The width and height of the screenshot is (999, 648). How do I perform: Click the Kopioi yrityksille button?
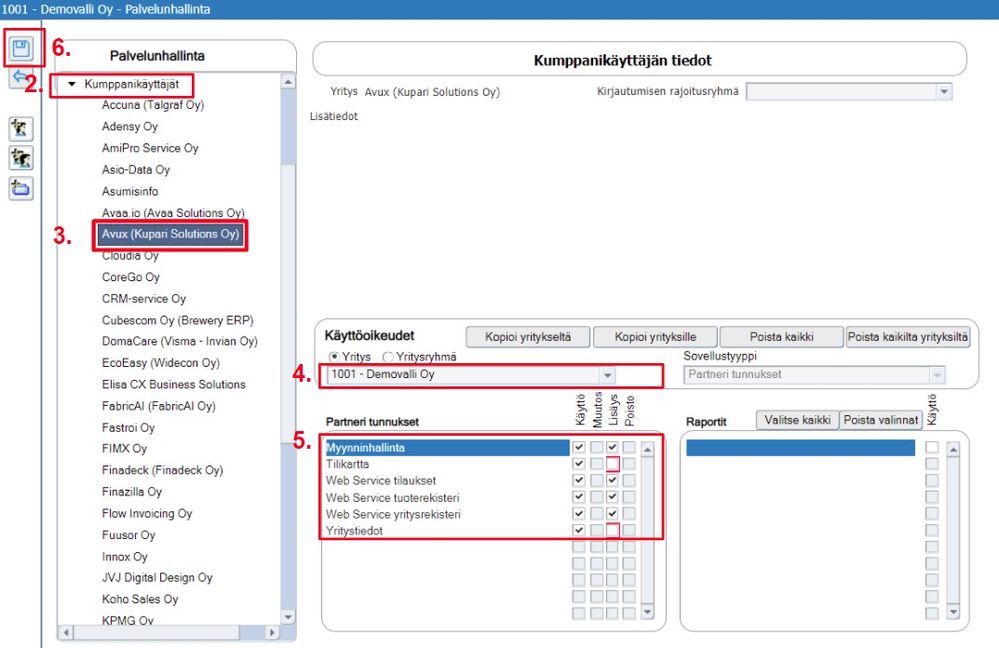655,336
